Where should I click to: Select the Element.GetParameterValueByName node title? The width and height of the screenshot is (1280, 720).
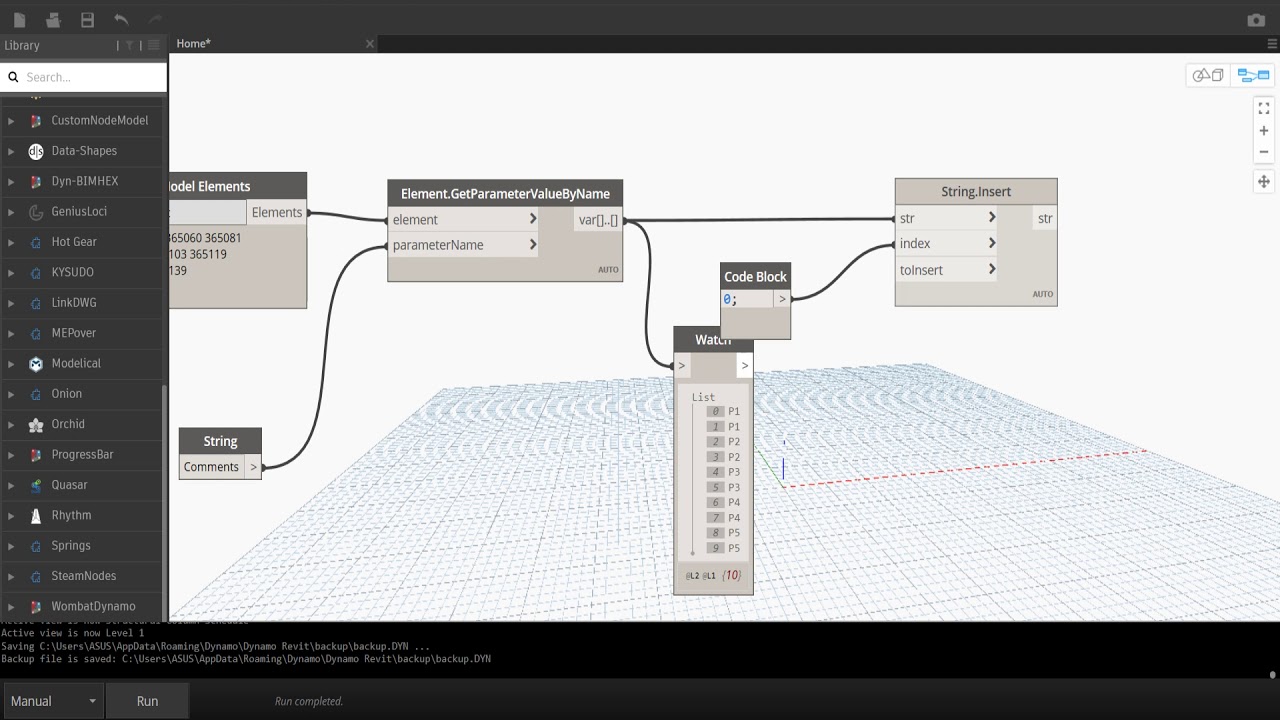point(505,193)
